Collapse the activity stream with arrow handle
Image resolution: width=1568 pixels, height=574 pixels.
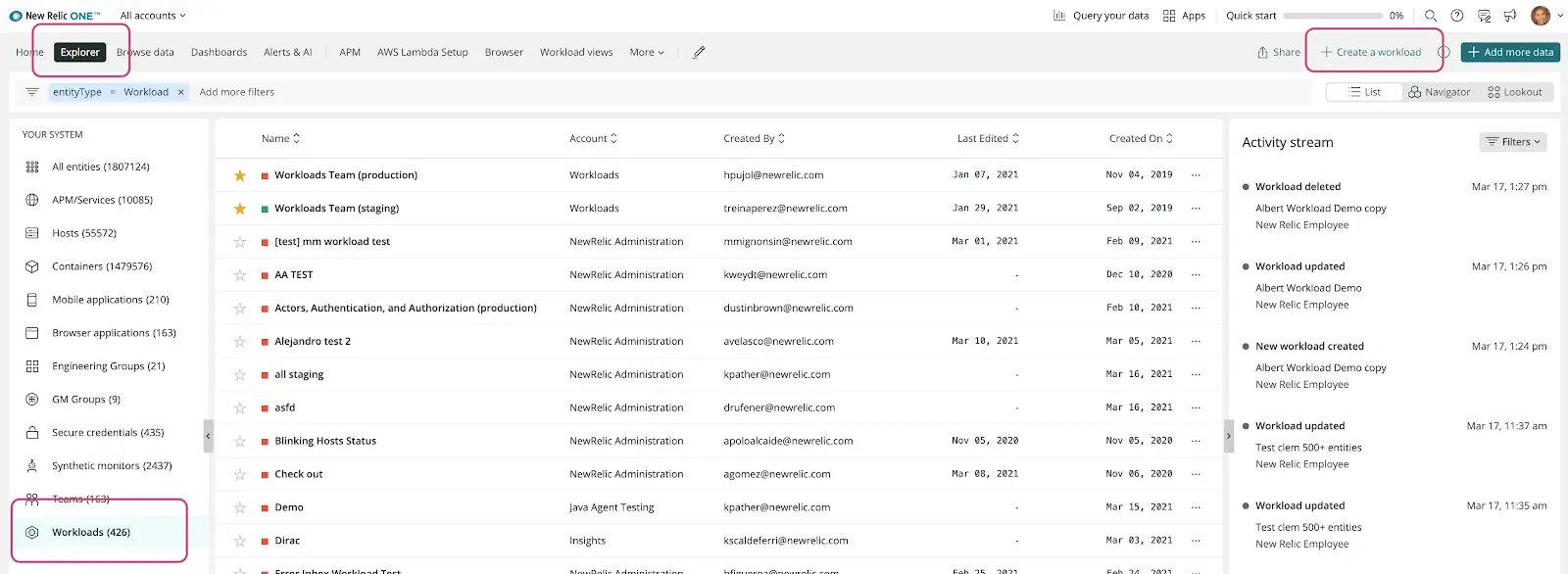(1229, 436)
